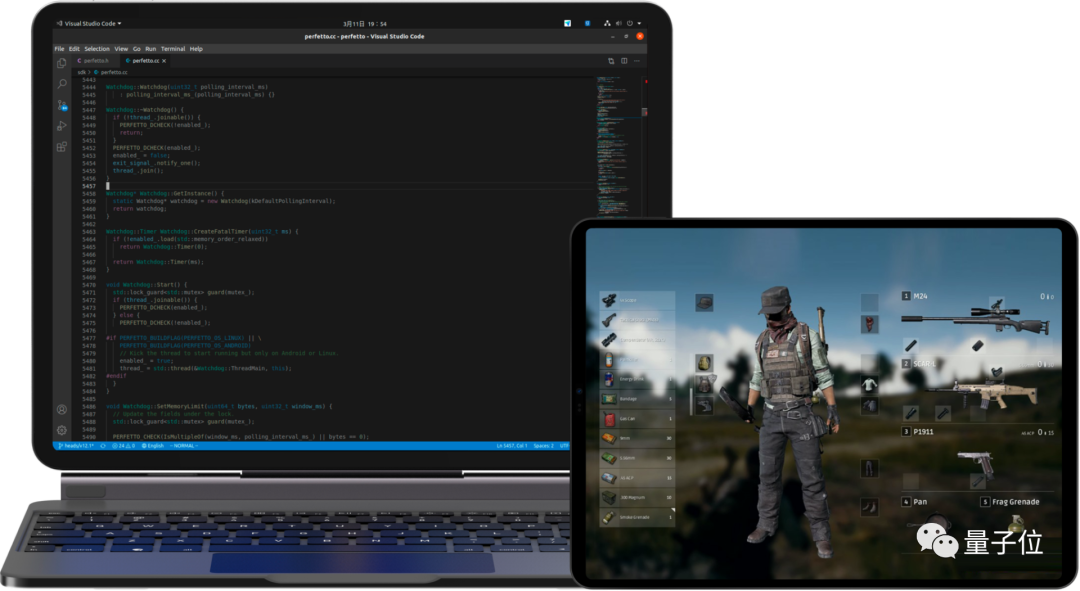
Task: Select the .300 Magnum ammo item
Action: click(637, 497)
